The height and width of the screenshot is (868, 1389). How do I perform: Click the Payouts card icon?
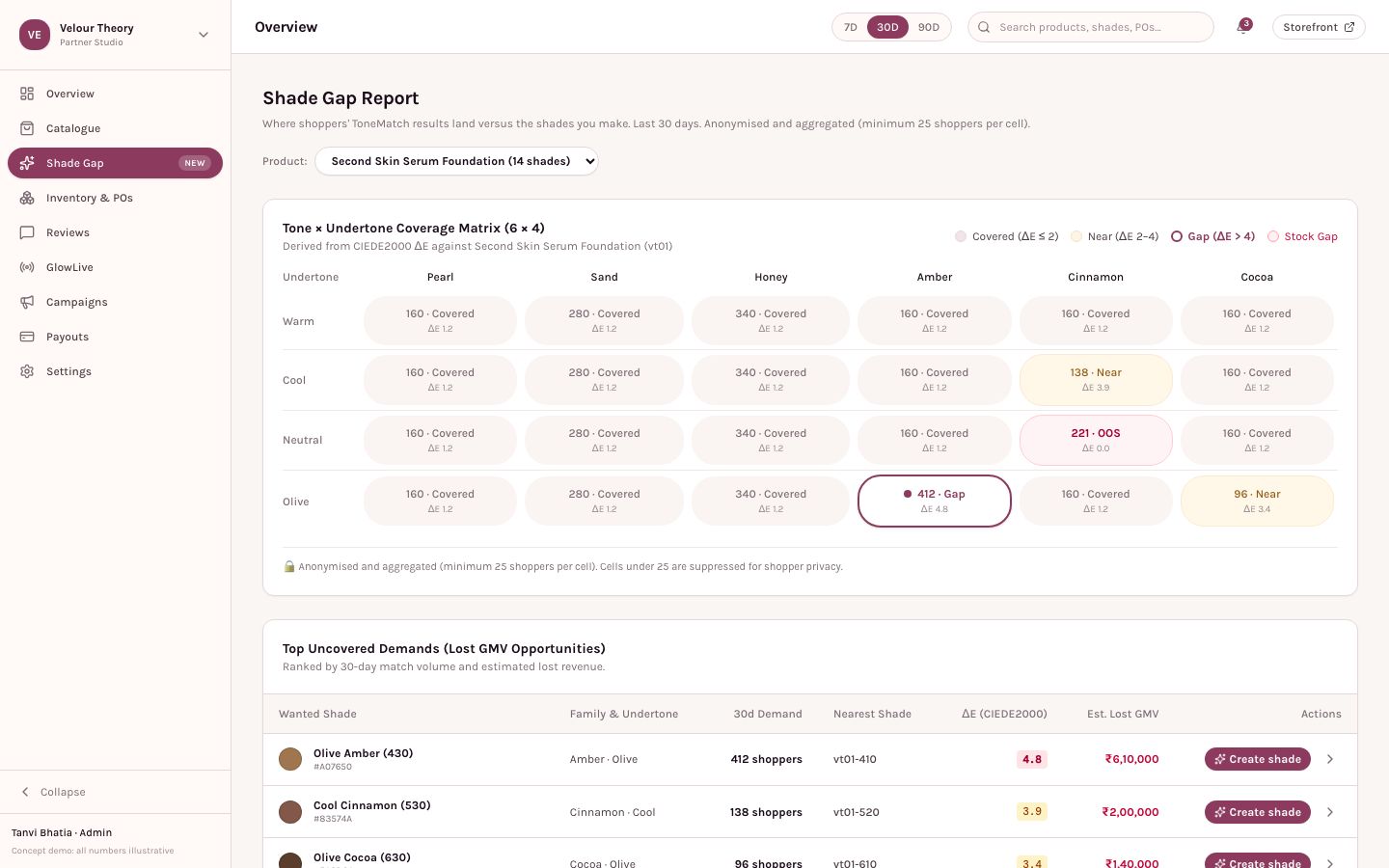[27, 337]
